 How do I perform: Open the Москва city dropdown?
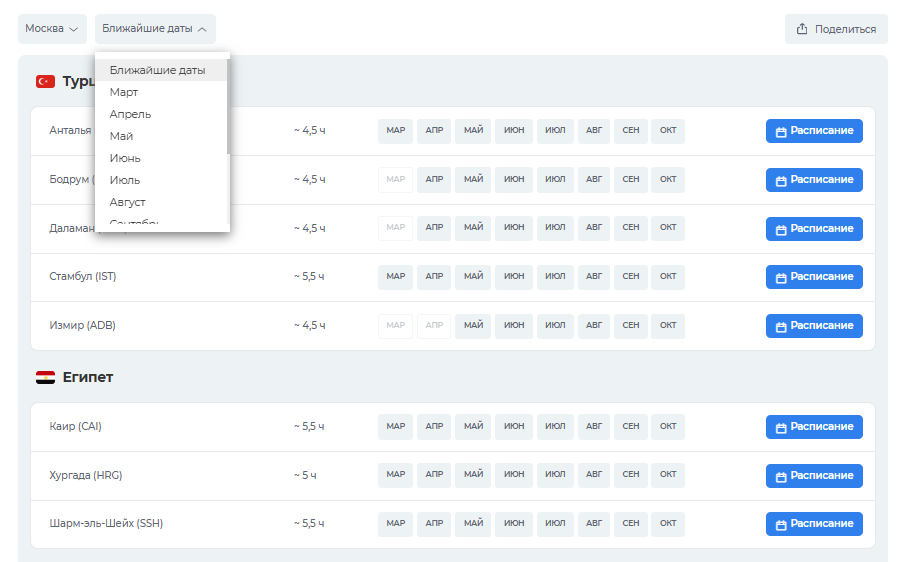click(52, 29)
